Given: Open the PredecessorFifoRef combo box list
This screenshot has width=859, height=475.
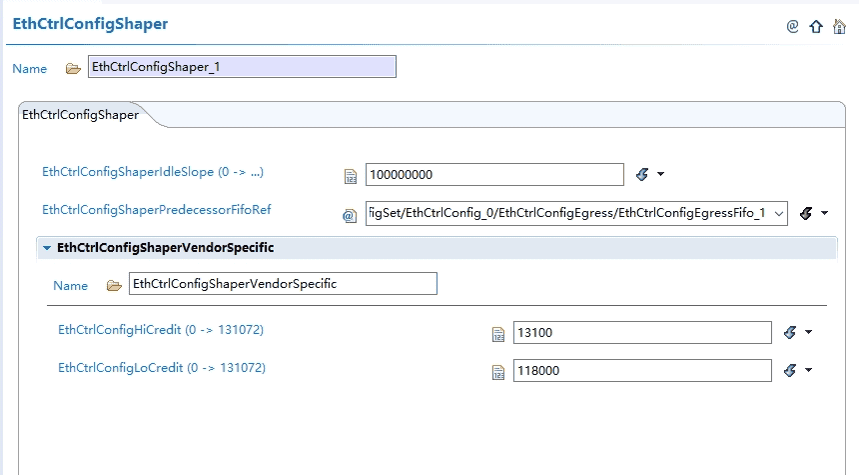Looking at the screenshot, I should pos(779,213).
